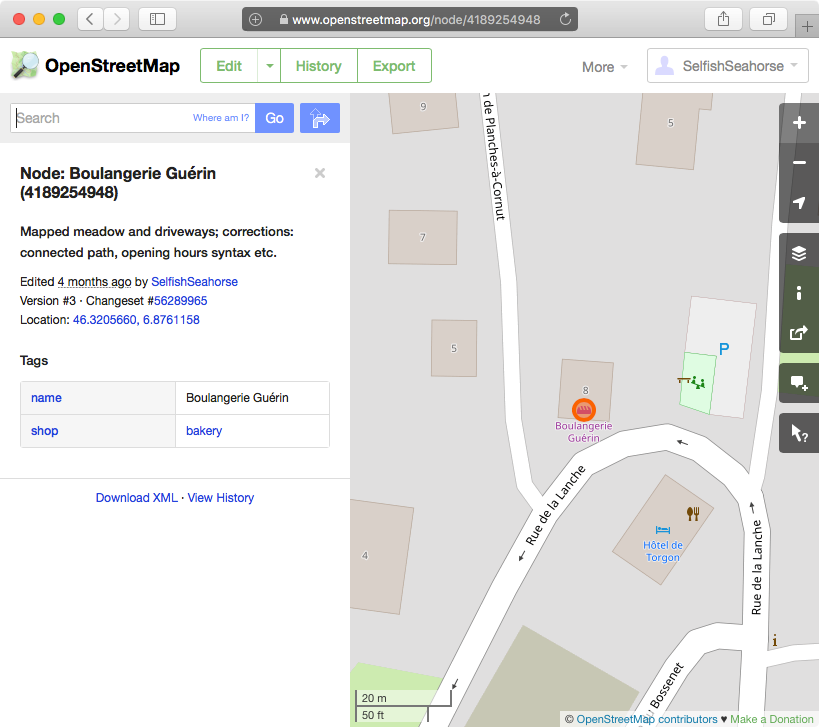
Task: Open the map key info panel
Action: pos(799,293)
